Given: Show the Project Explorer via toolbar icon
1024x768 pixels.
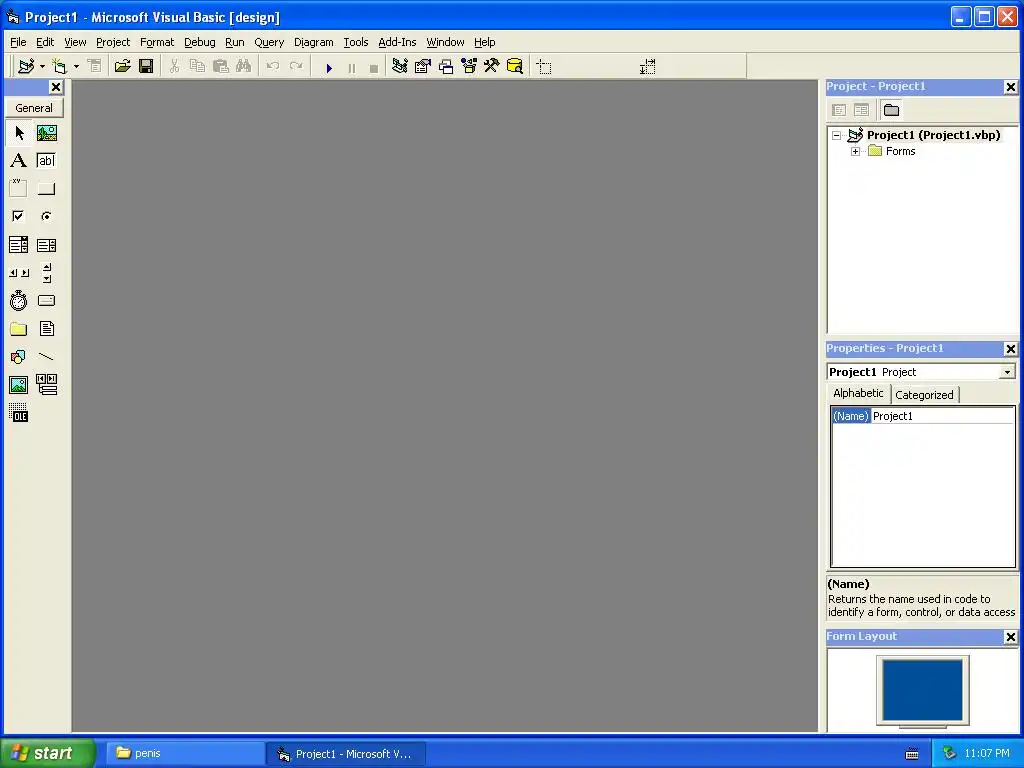Looking at the screenshot, I should pos(400,66).
